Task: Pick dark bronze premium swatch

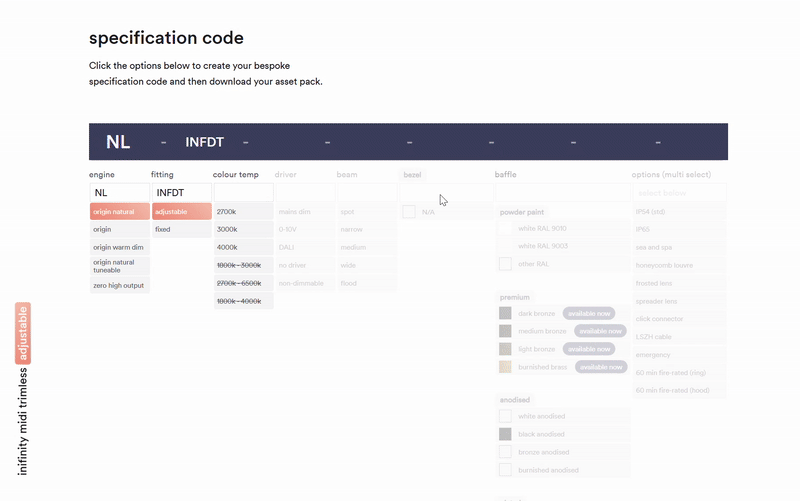Action: 505,313
